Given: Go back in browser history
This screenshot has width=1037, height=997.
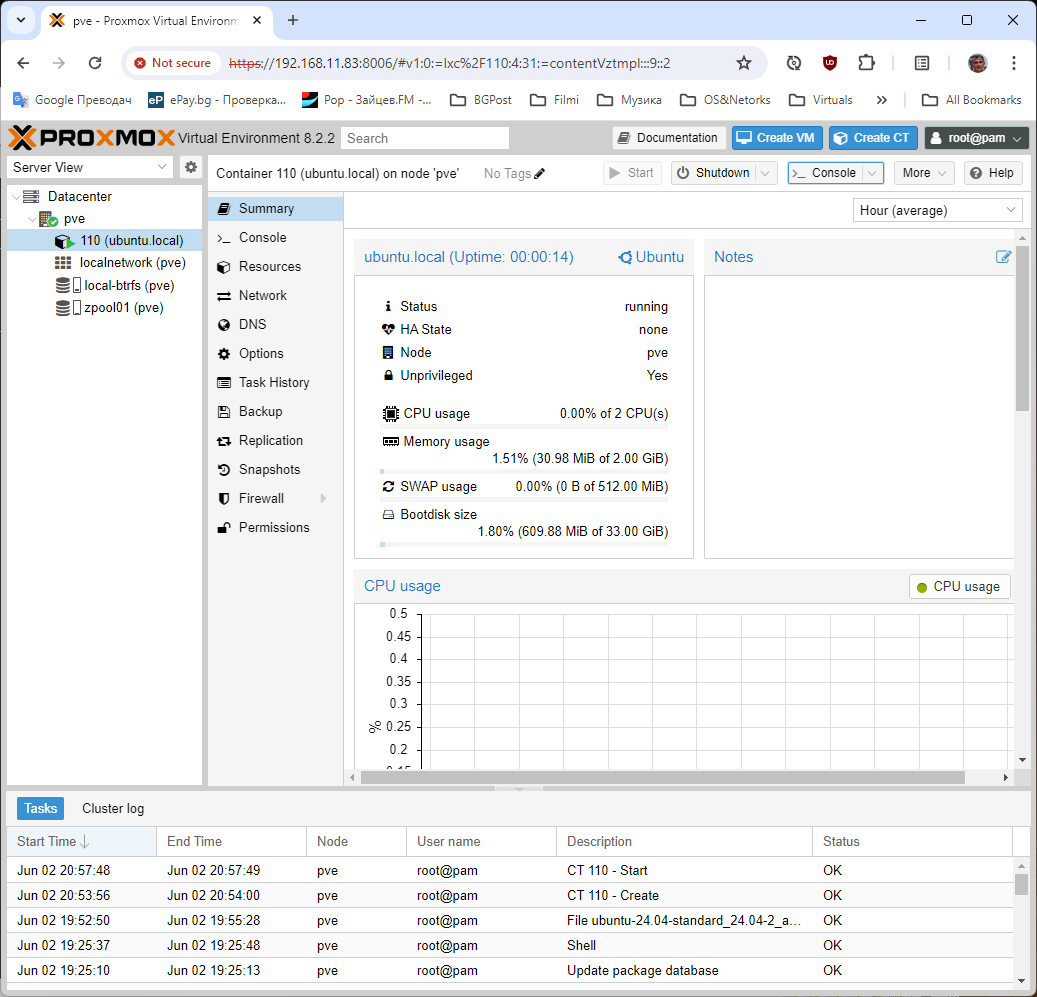Looking at the screenshot, I should (x=23, y=63).
